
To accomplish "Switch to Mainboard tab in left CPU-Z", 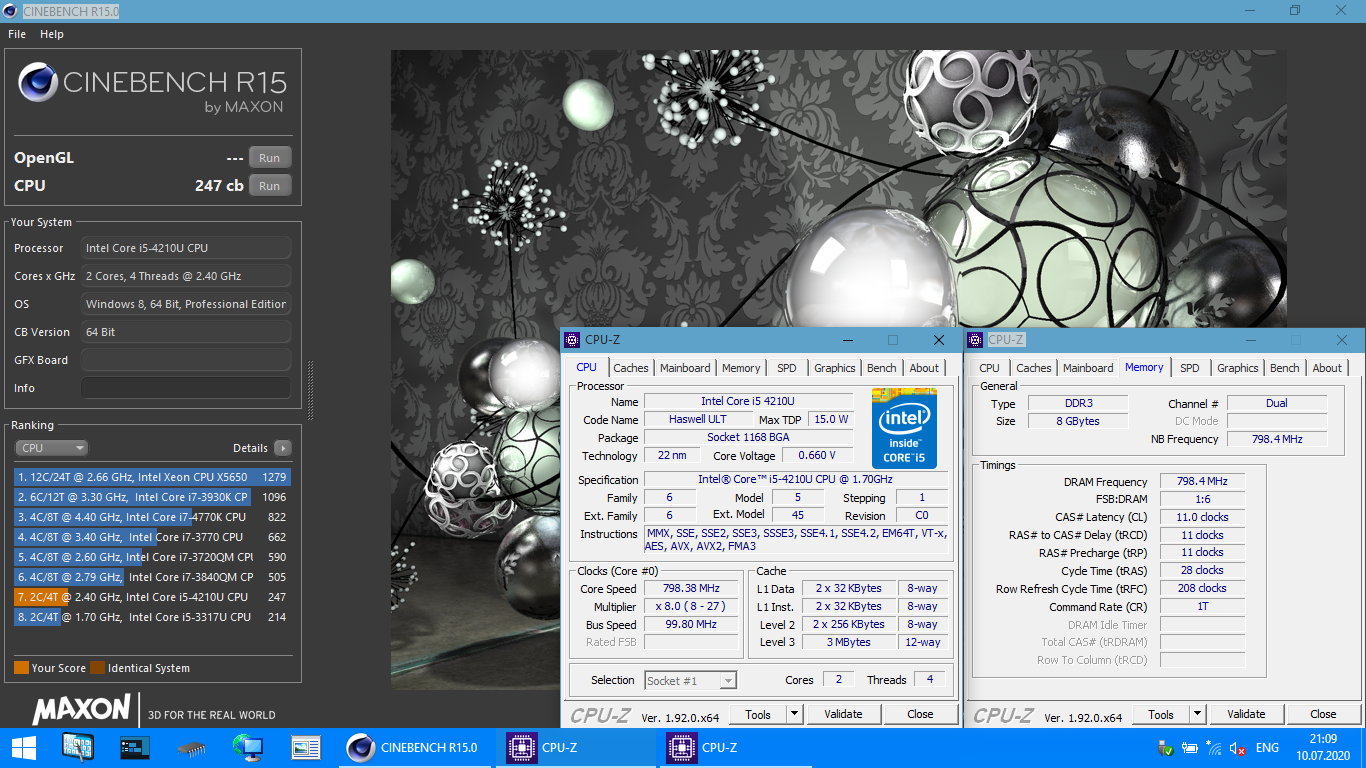I will click(685, 368).
